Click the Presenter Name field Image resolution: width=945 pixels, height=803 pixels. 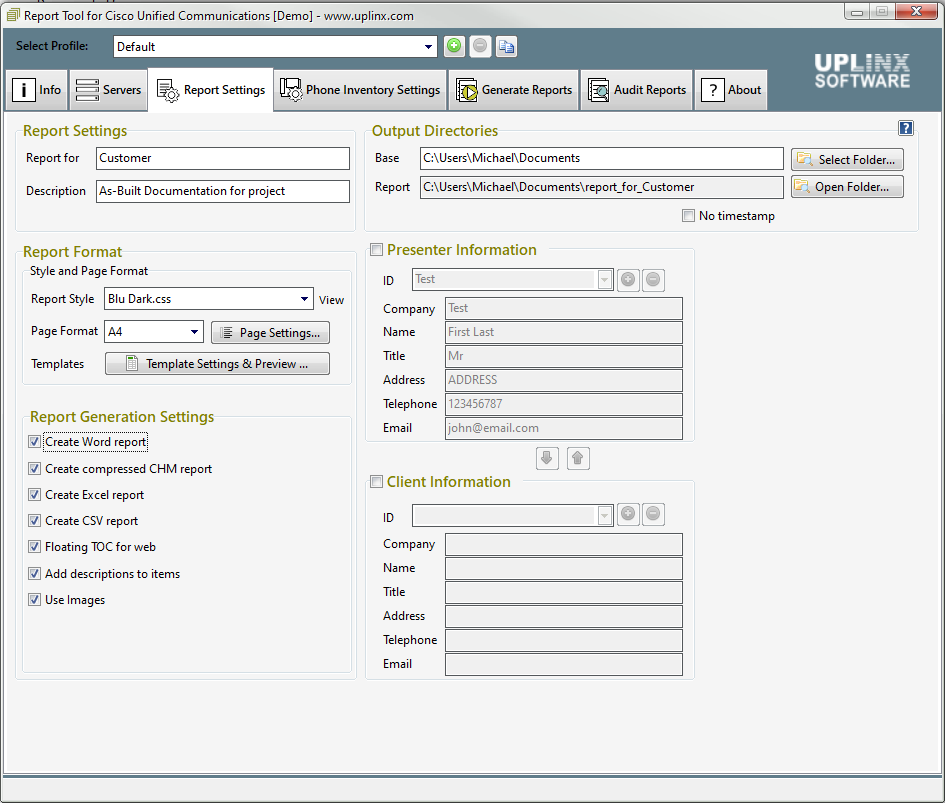(564, 332)
